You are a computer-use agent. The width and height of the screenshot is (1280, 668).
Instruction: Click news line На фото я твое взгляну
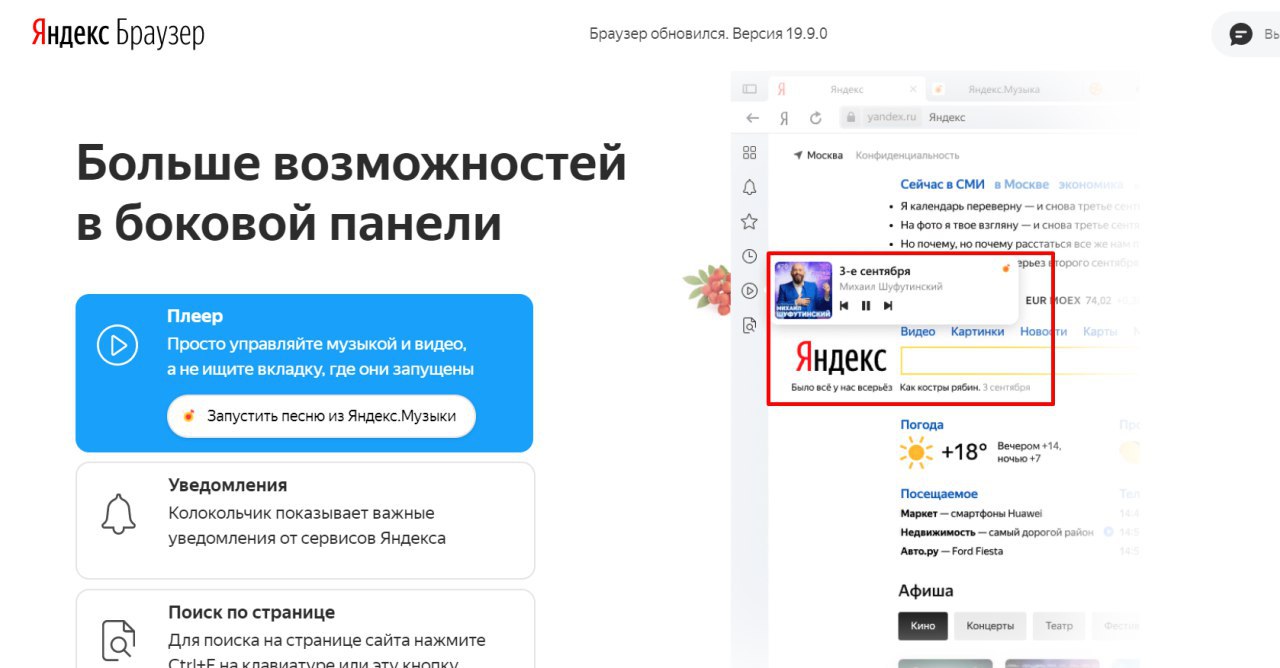tap(1020, 224)
